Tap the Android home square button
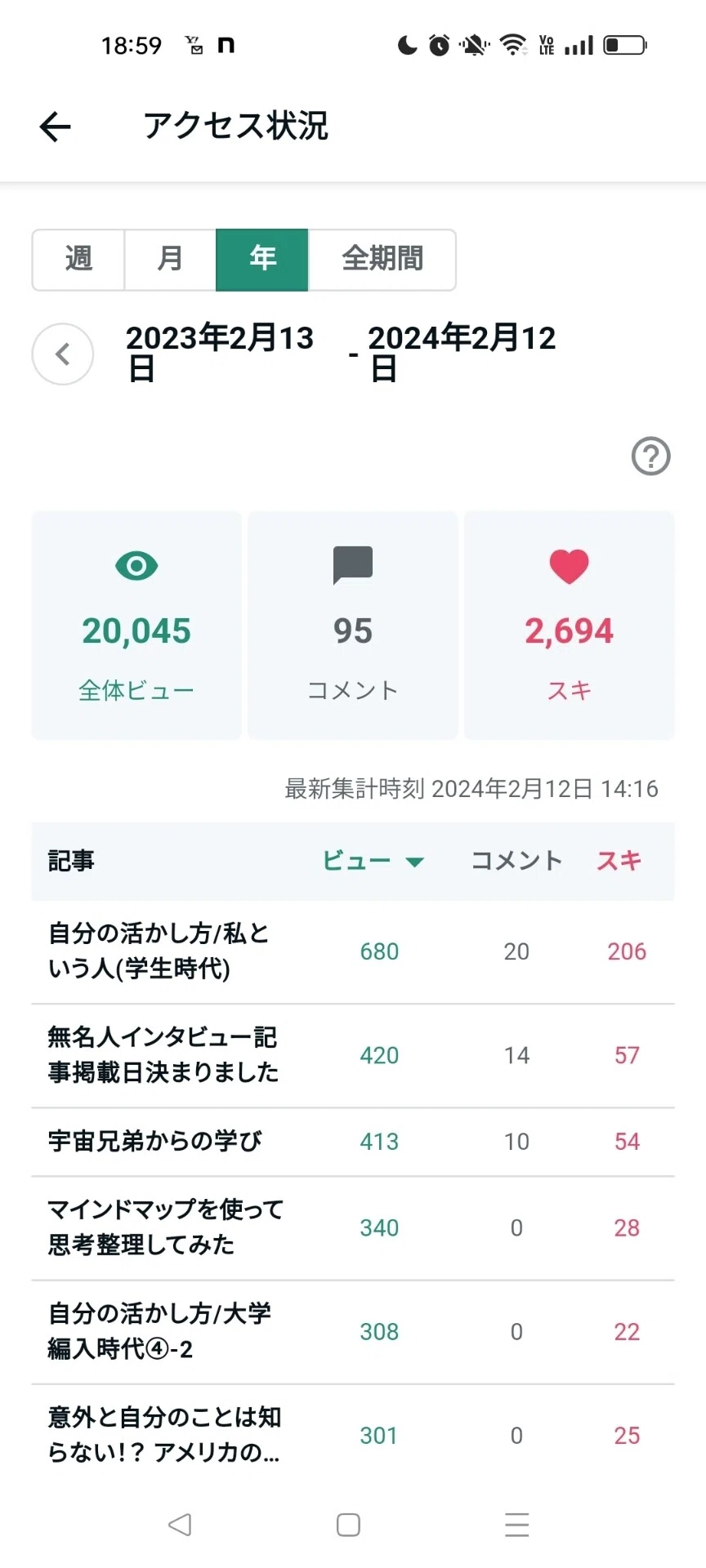 (349, 1524)
